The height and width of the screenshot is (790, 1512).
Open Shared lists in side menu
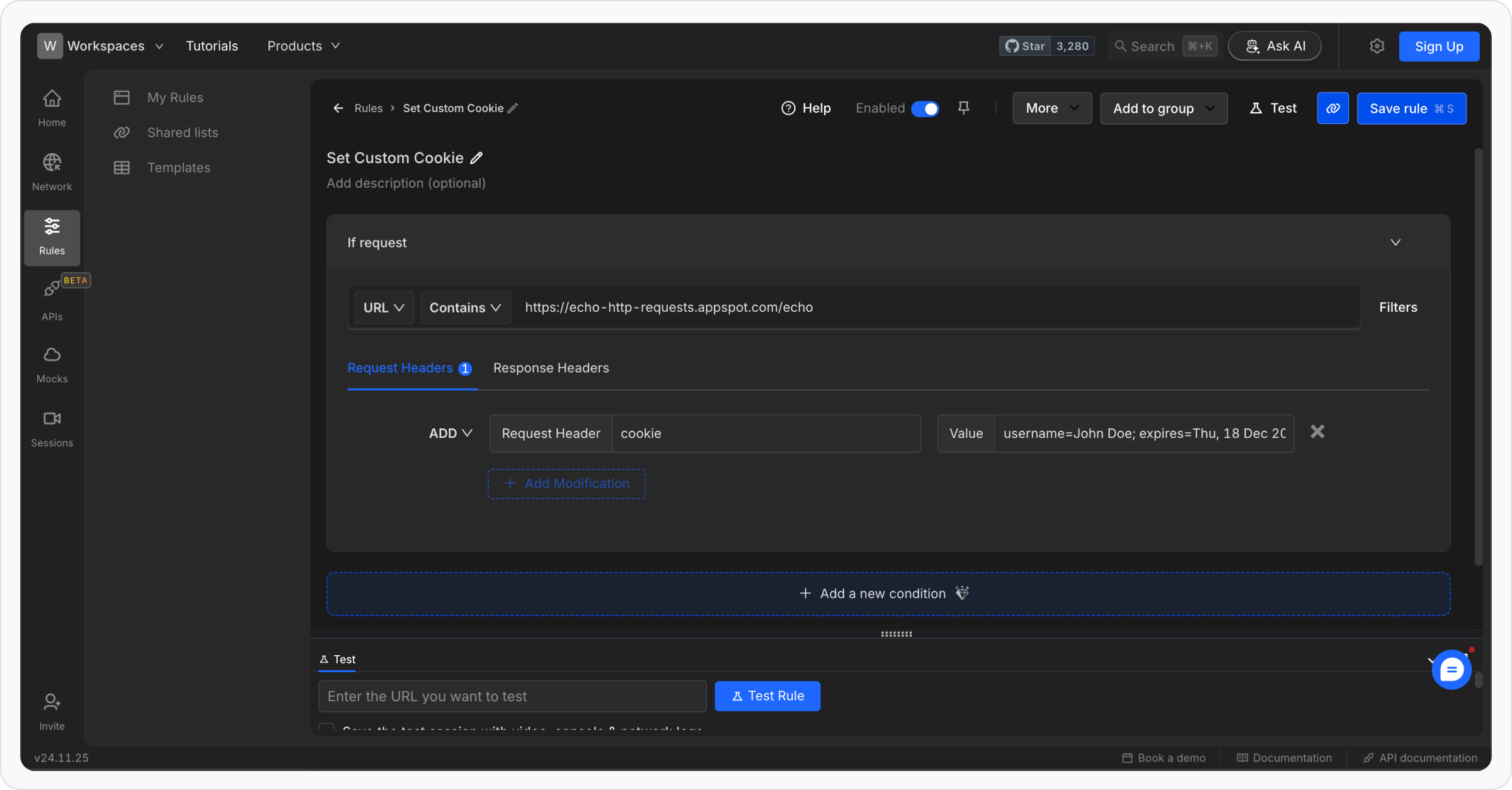182,132
